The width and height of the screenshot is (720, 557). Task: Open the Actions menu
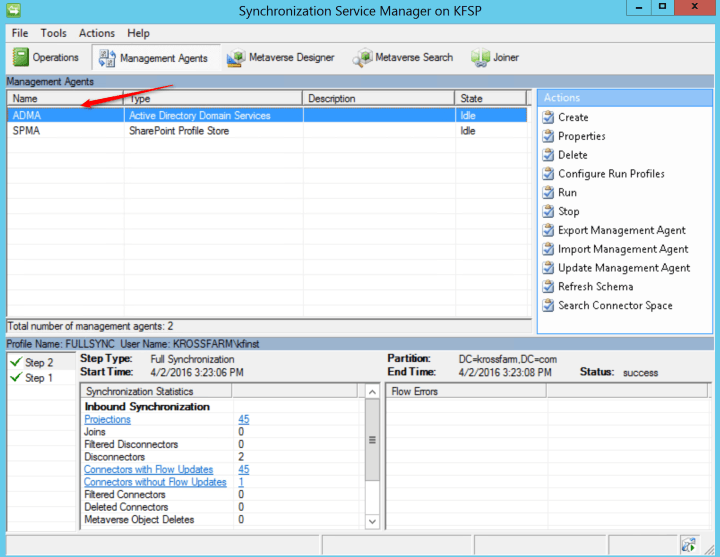[x=97, y=33]
